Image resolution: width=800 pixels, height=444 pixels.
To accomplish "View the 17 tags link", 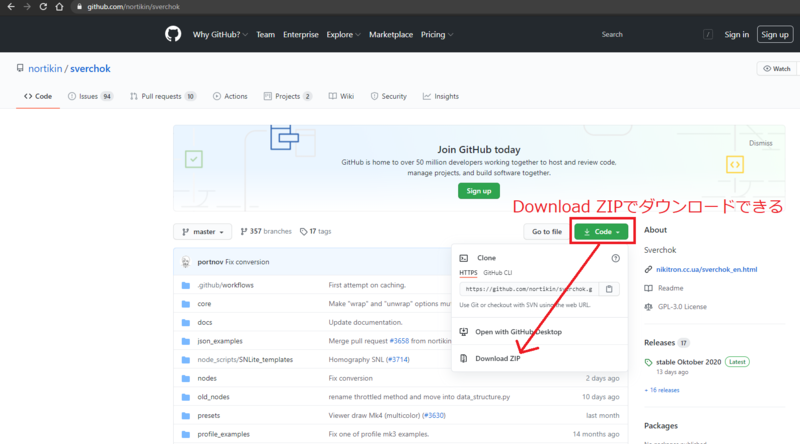I will [315, 231].
